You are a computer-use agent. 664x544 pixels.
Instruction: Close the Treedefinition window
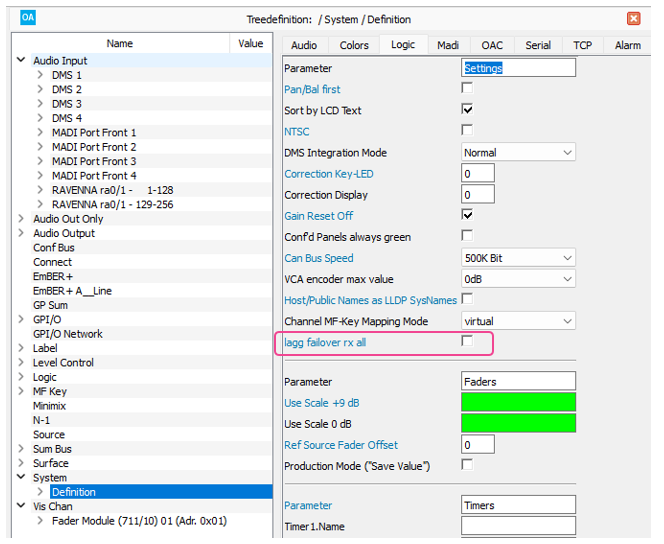(x=633, y=18)
